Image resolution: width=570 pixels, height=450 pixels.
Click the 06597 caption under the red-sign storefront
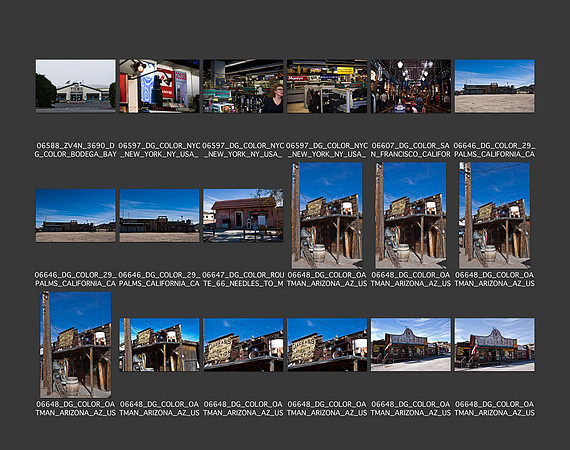coord(159,150)
